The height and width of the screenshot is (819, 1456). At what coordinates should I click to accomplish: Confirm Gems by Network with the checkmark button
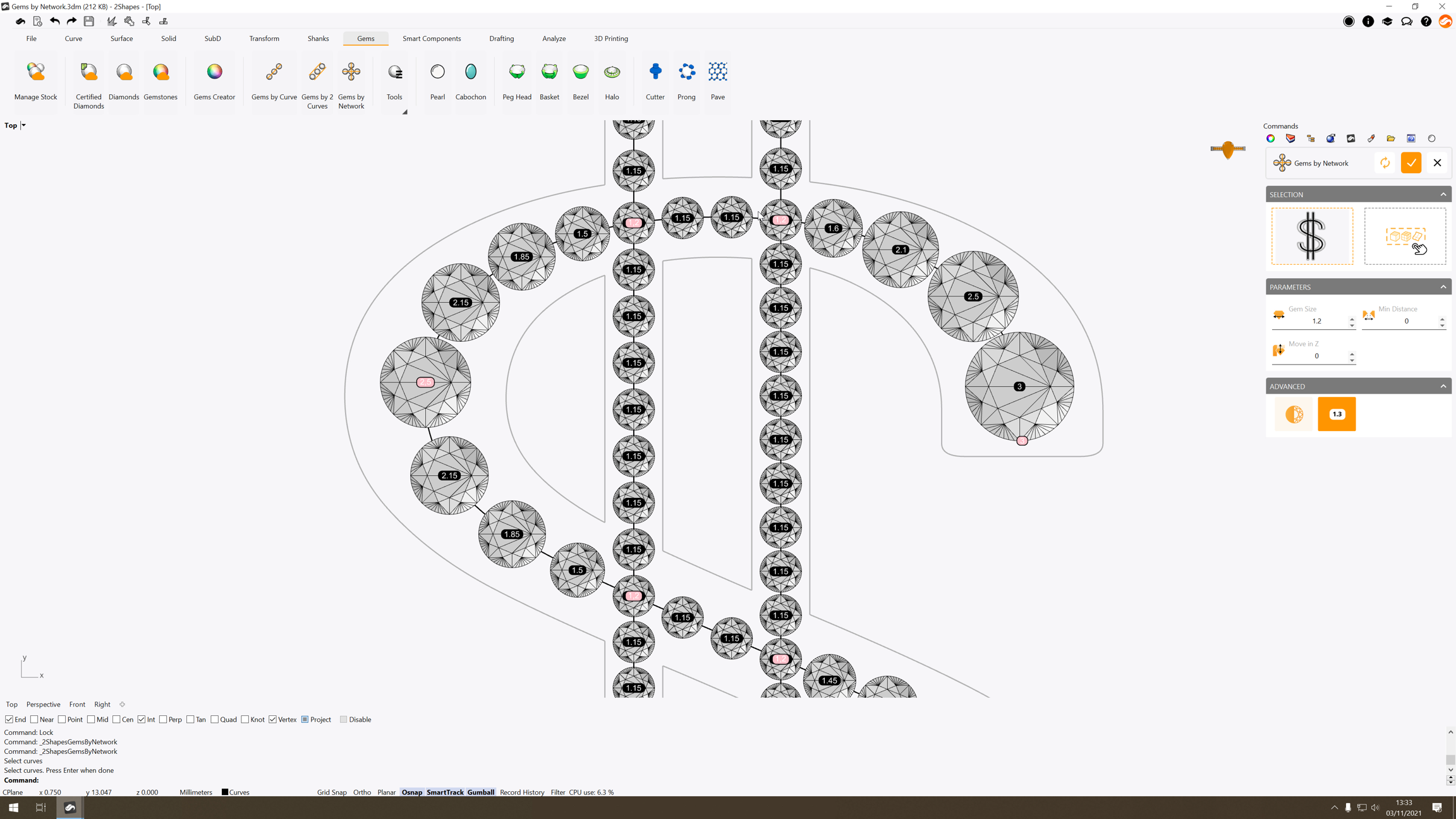[x=1410, y=163]
